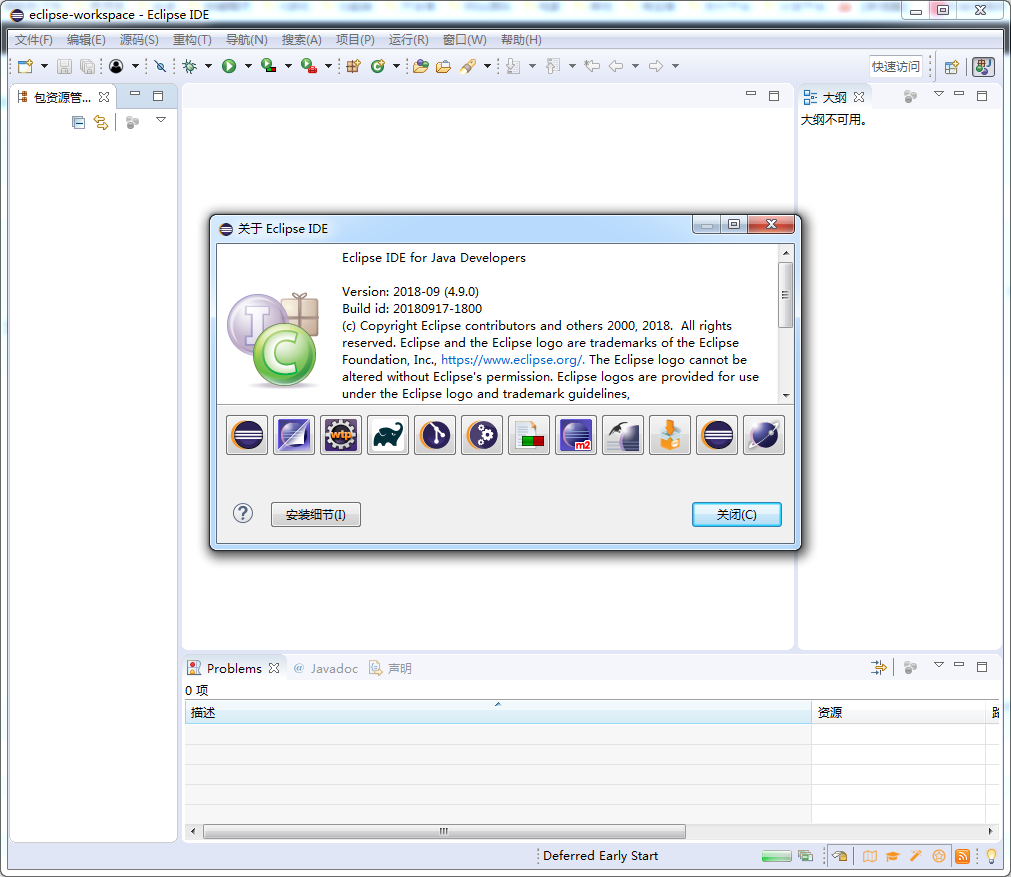
Task: Click the 快速访问 quick access field
Action: tap(896, 66)
